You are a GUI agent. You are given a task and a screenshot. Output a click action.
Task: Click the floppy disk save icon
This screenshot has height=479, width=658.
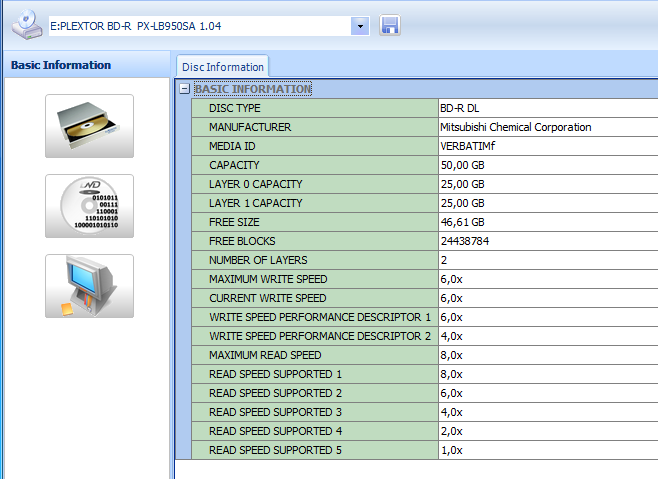(390, 25)
